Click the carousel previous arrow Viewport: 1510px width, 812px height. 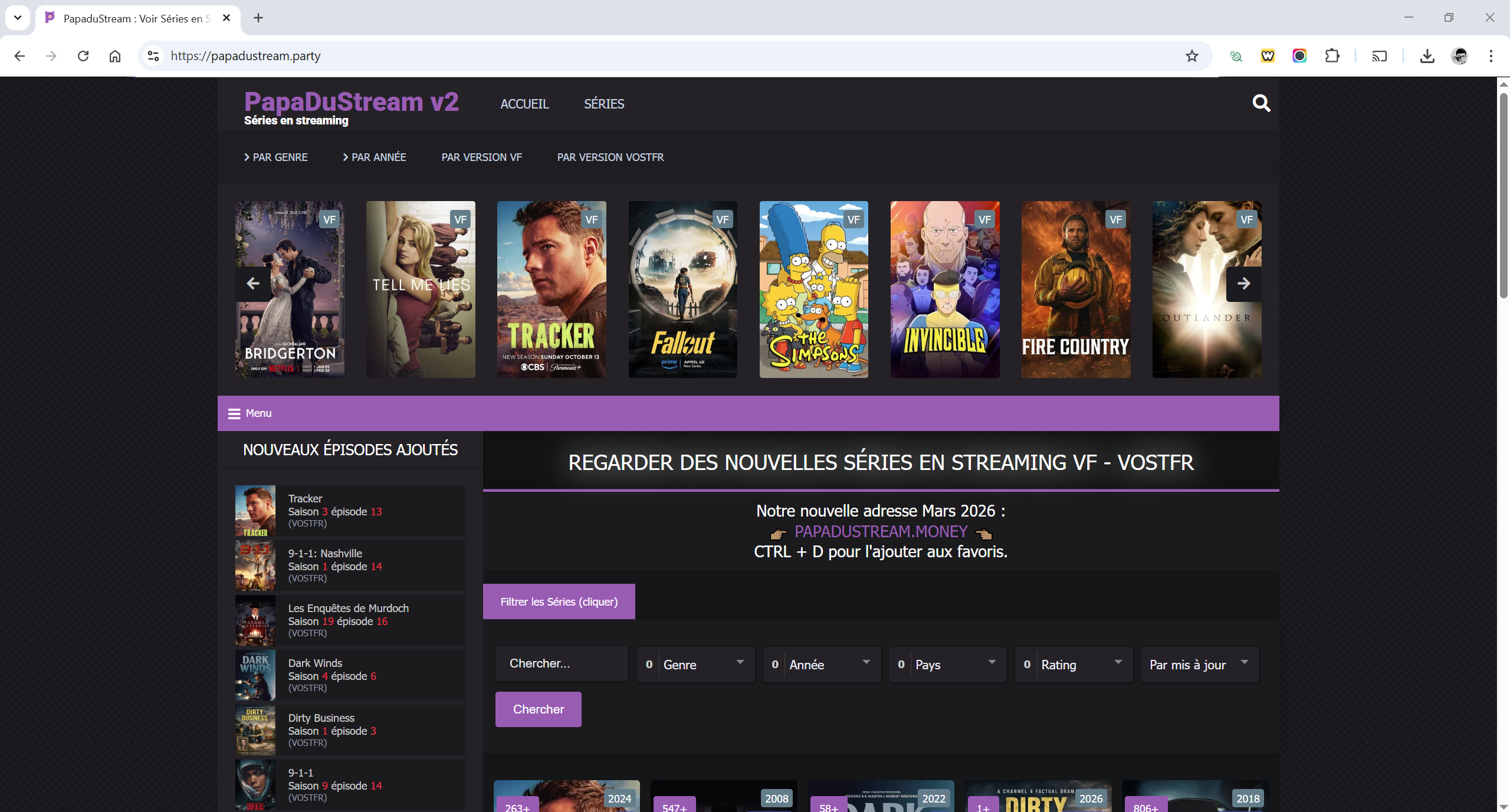pos(253,284)
